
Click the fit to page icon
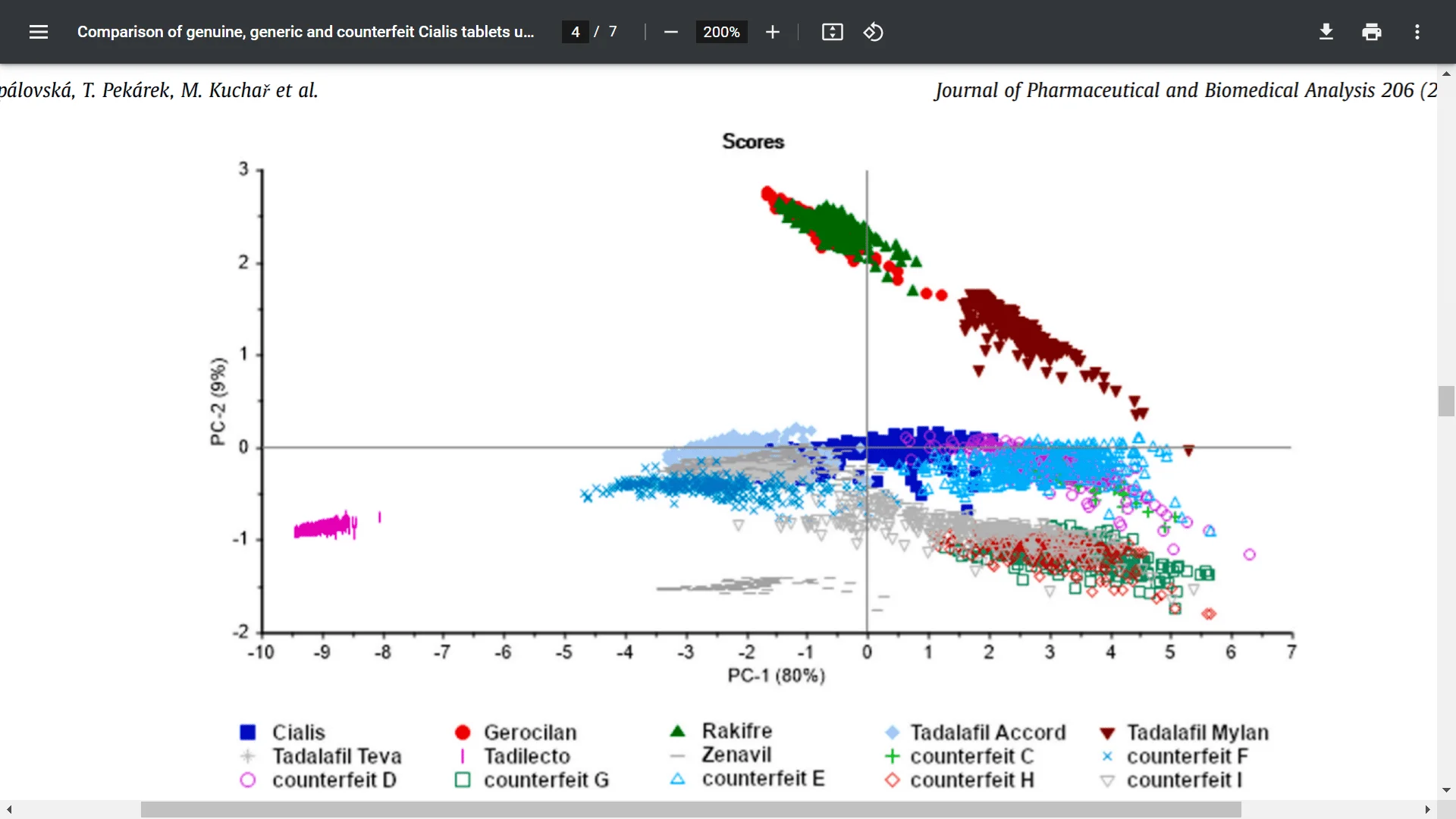click(x=833, y=32)
